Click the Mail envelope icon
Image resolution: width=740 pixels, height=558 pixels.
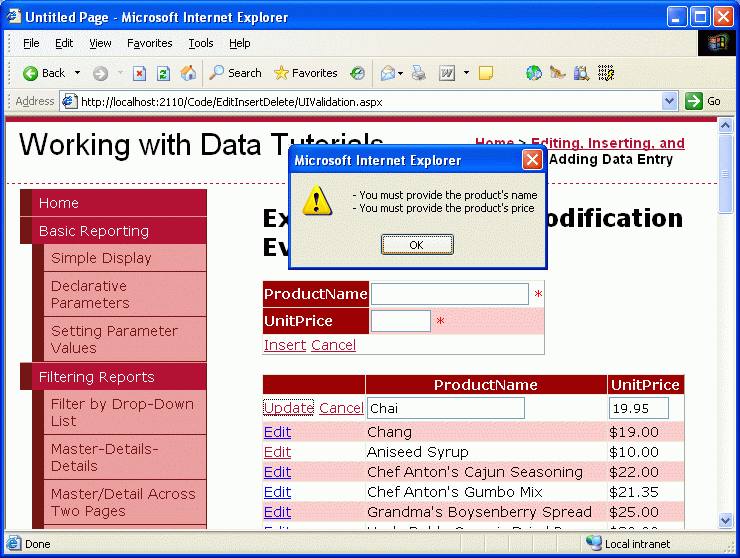(387, 73)
